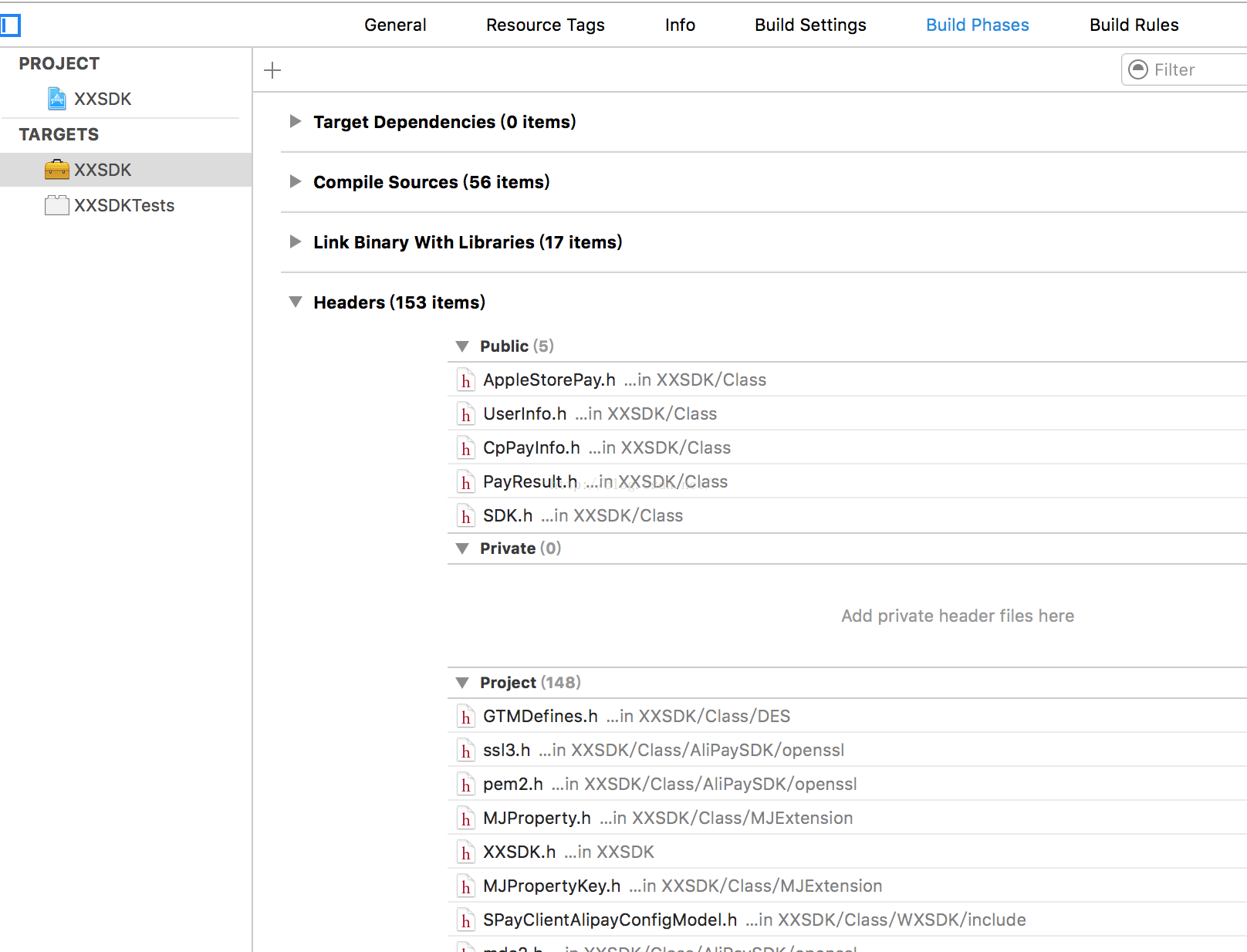Click the GTMDefines.h header file icon
Image resolution: width=1247 pixels, height=952 pixels.
click(x=465, y=717)
